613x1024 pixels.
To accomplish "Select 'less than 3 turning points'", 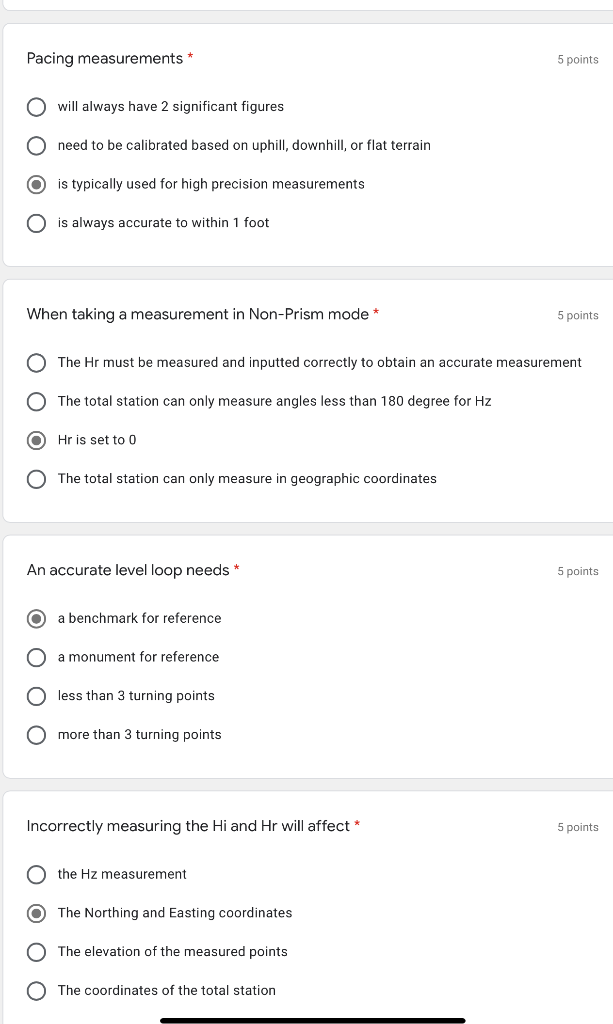I will pyautogui.click(x=36, y=696).
